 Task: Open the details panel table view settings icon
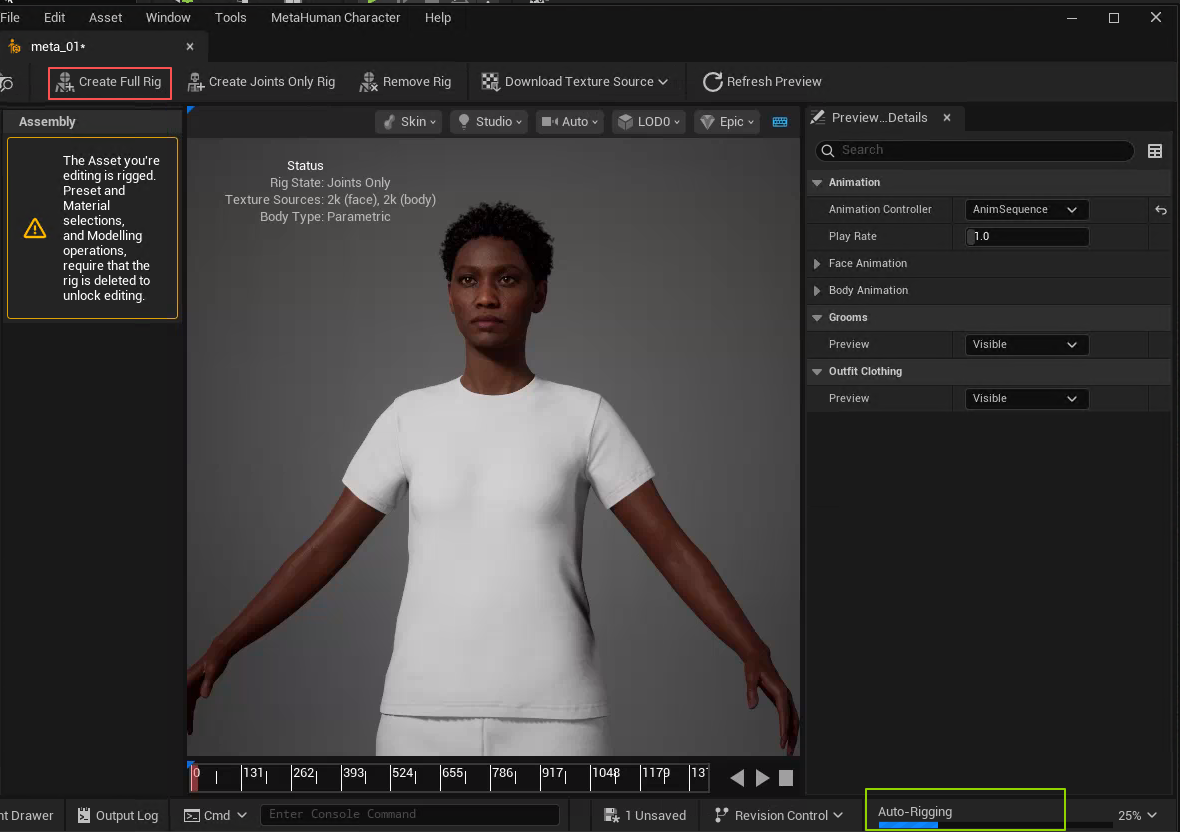[1155, 151]
